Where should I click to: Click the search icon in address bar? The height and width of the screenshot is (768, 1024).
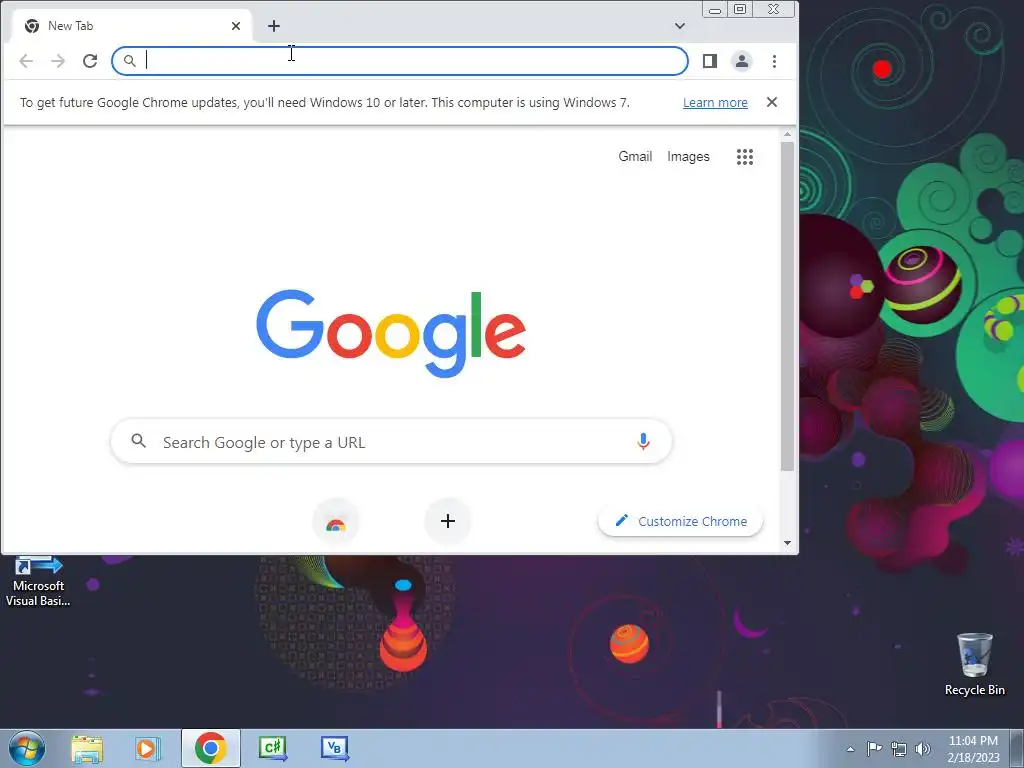pyautogui.click(x=129, y=61)
